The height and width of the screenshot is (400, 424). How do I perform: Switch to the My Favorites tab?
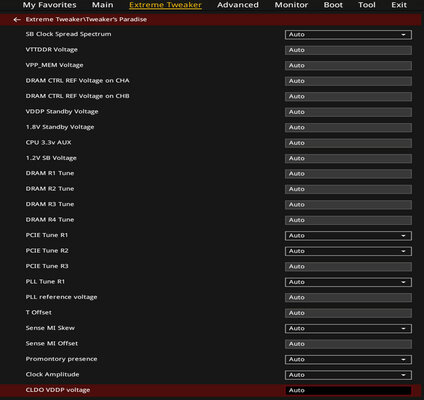coord(49,5)
